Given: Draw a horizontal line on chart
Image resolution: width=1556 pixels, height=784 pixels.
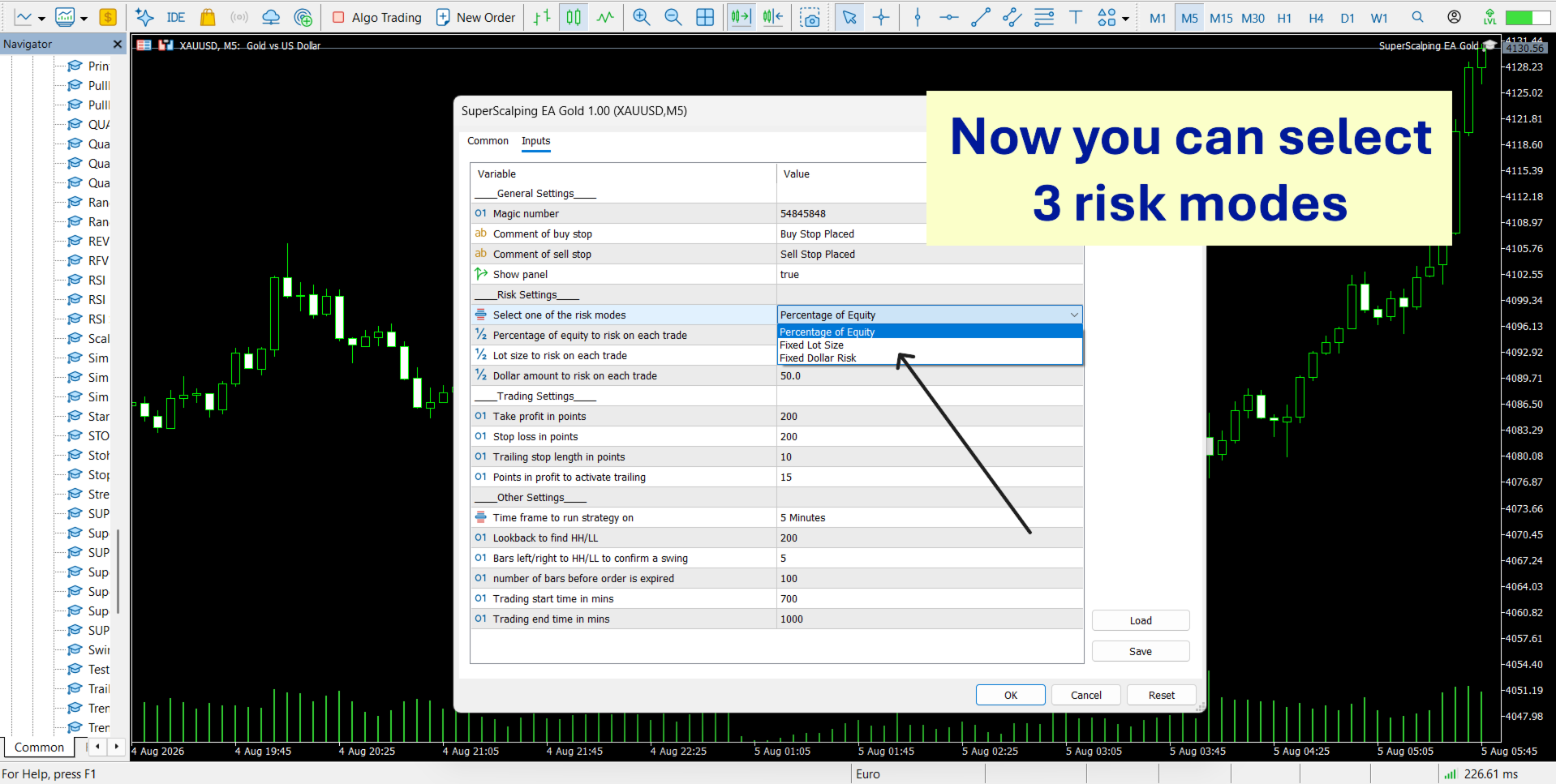Looking at the screenshot, I should point(948,17).
